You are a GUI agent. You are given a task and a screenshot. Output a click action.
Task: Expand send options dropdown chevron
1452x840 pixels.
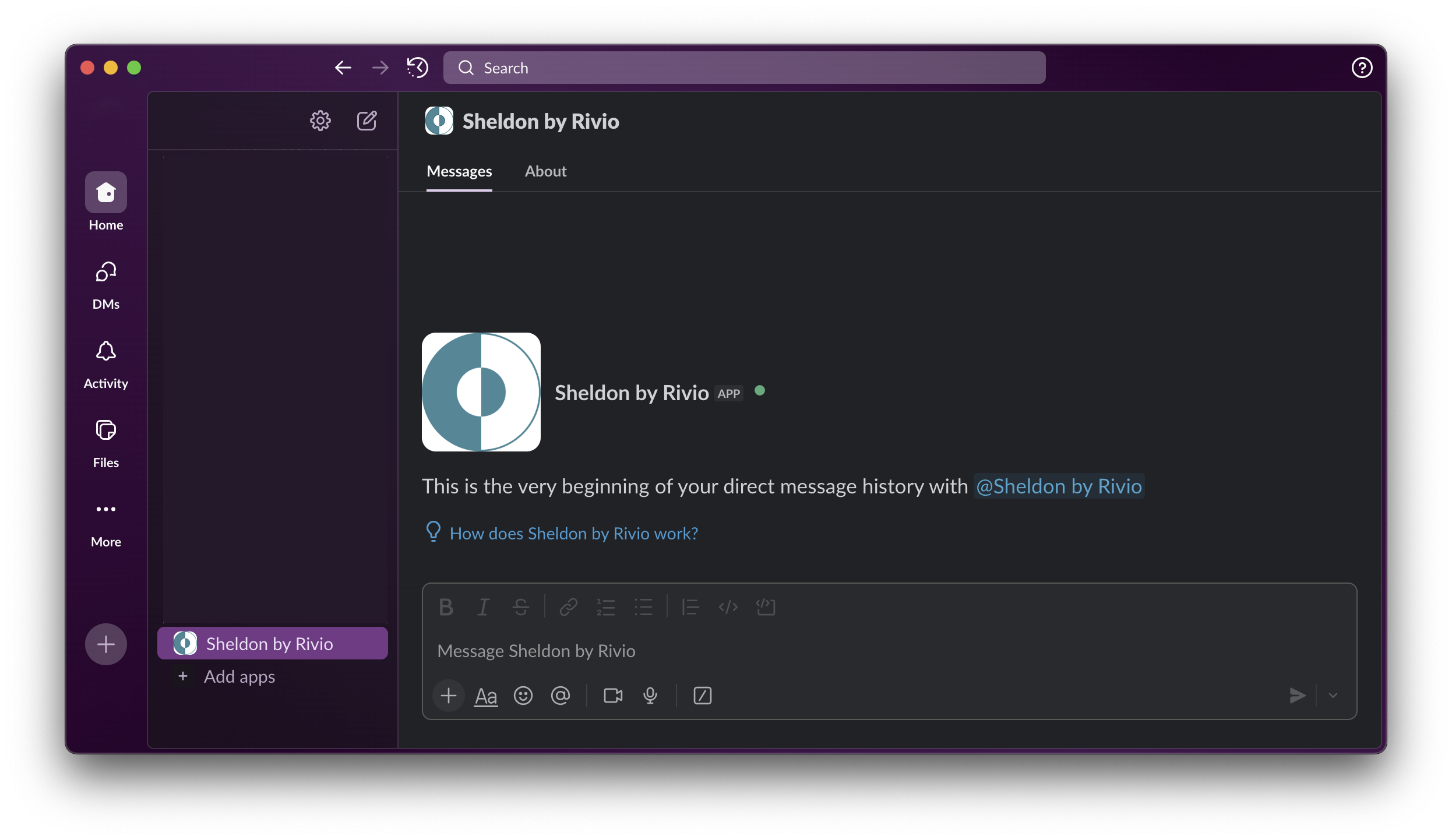click(1333, 696)
